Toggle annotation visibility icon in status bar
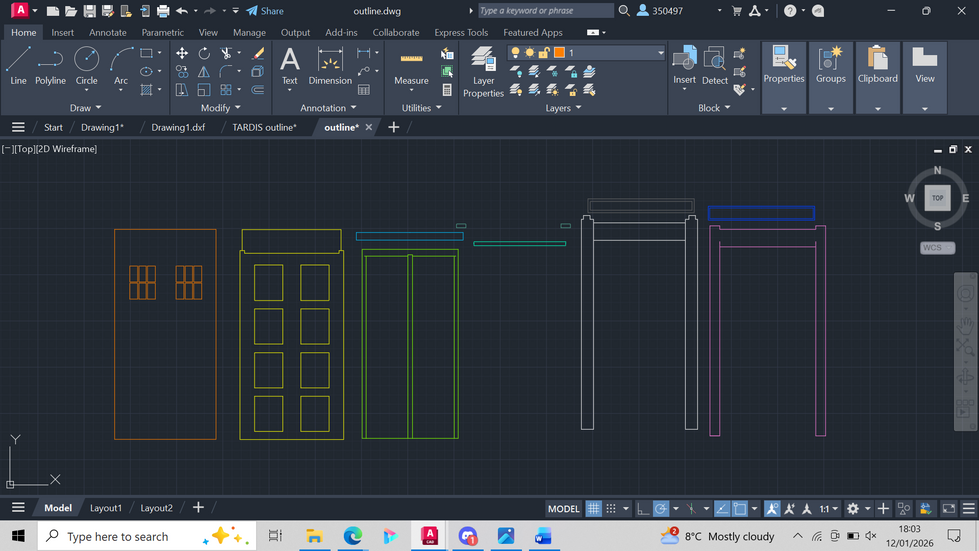The width and height of the screenshot is (979, 551). coord(772,509)
